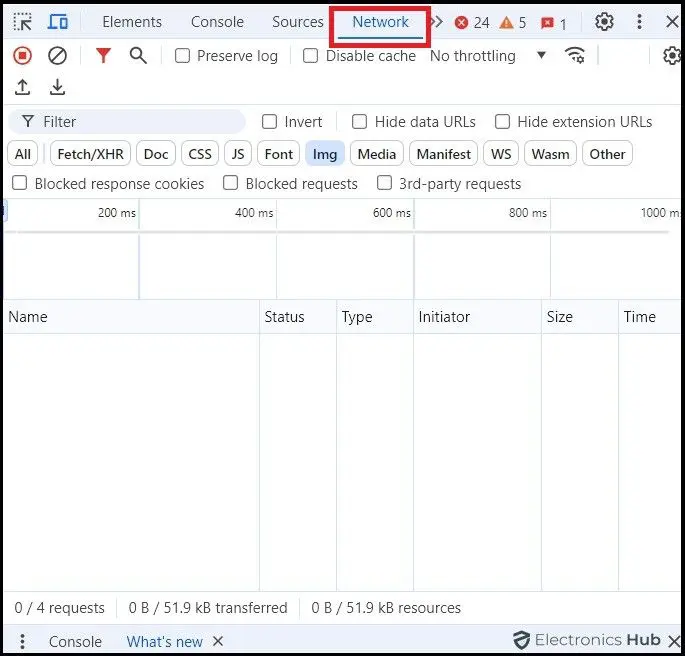Switch to the Console tab
Screen dimensions: 685x656
coord(217,22)
